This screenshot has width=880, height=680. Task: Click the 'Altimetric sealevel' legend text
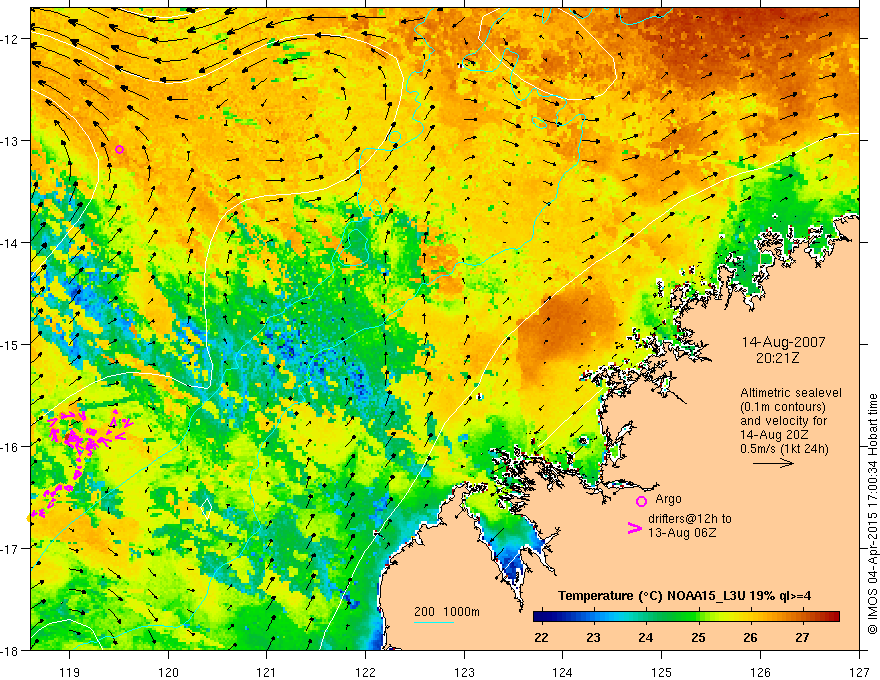click(x=791, y=393)
